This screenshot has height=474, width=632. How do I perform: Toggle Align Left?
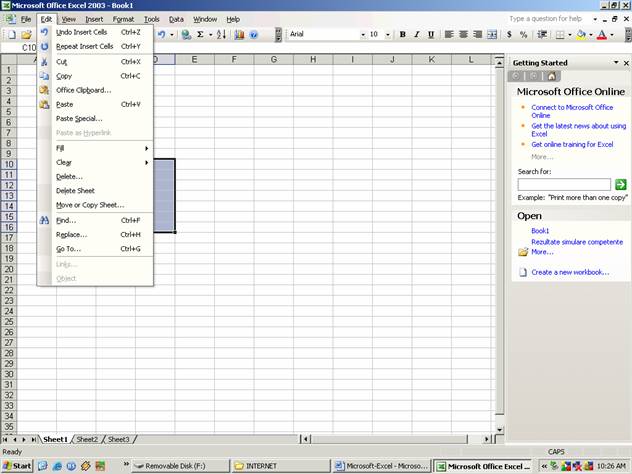point(449,35)
